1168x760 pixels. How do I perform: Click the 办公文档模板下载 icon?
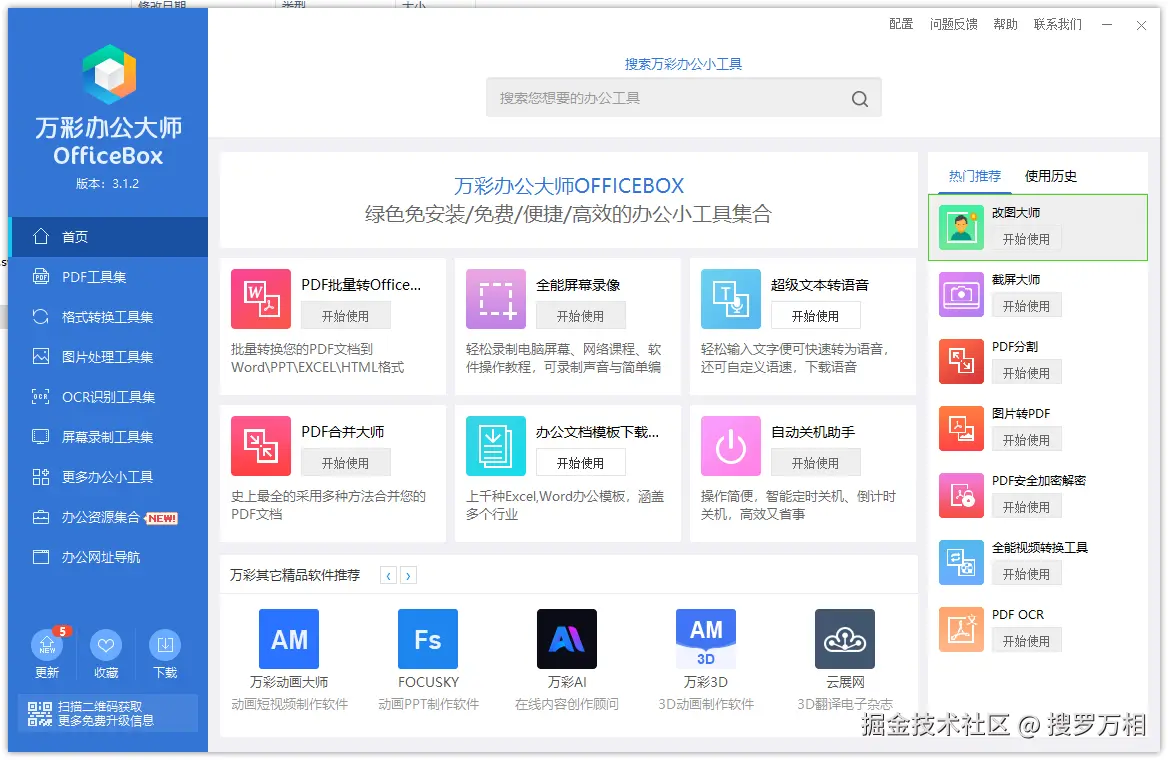pyautogui.click(x=496, y=446)
